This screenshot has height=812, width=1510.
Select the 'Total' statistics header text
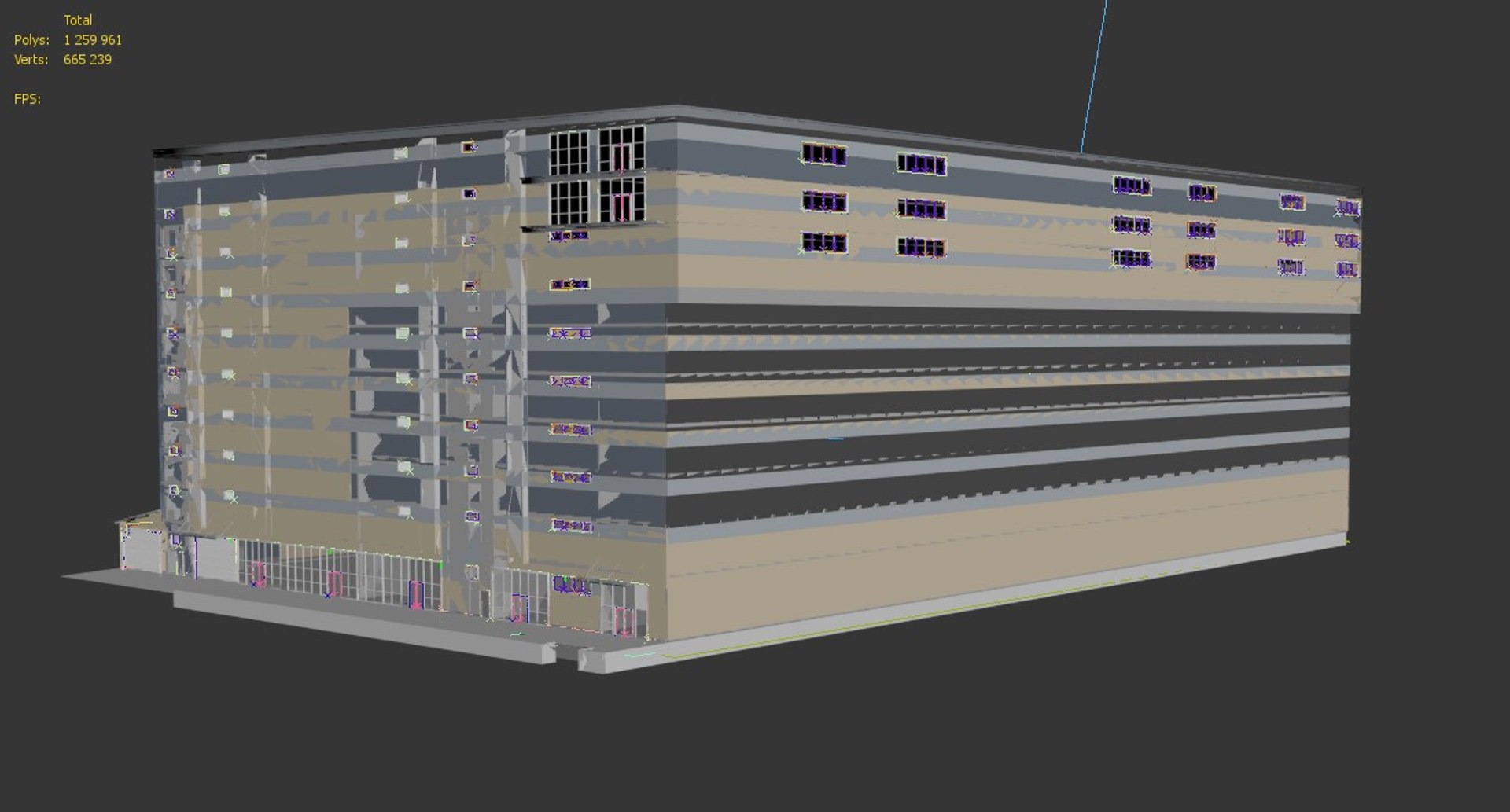pos(78,20)
